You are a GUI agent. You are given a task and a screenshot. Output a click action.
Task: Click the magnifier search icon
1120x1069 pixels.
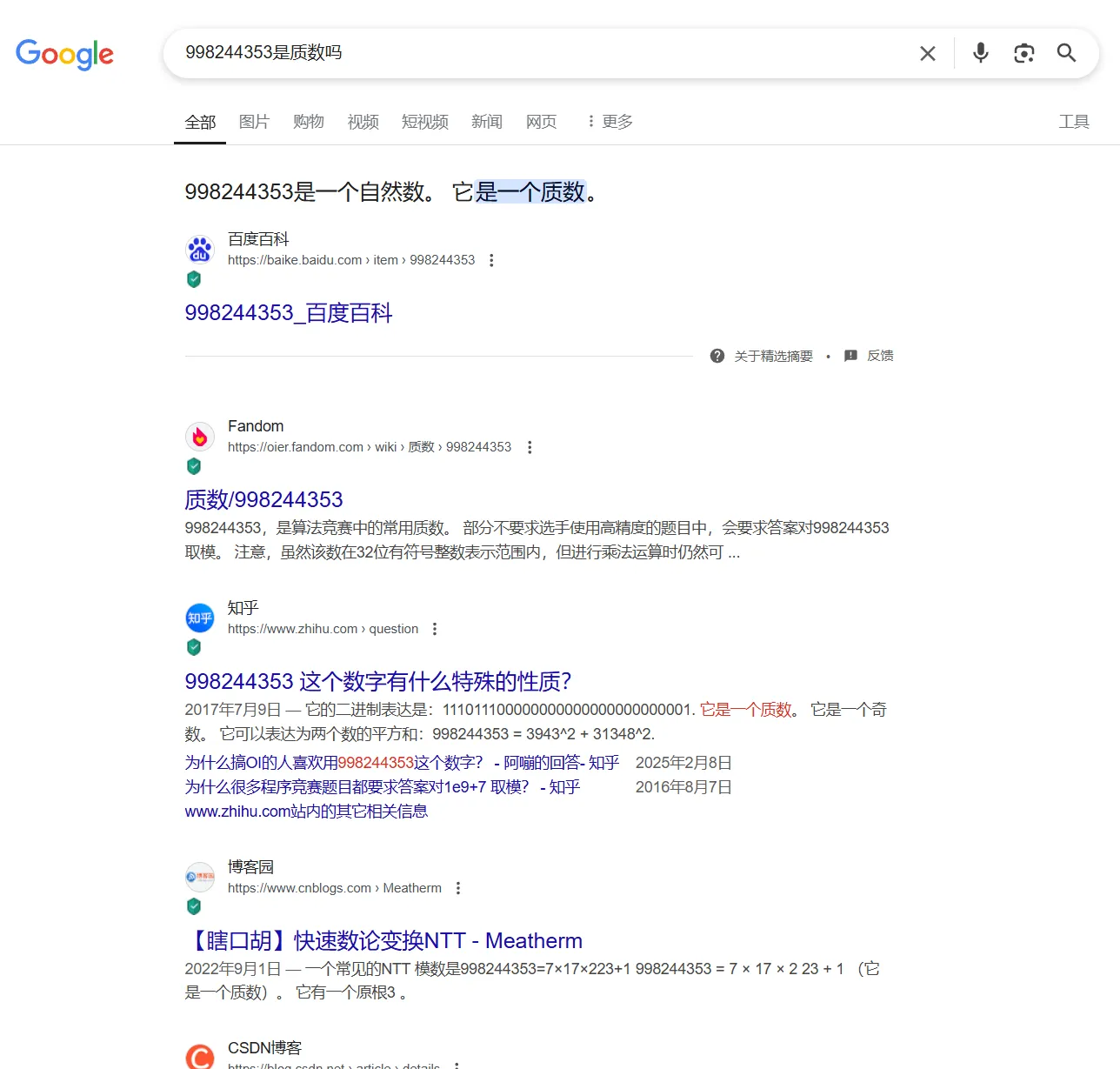tap(1067, 53)
